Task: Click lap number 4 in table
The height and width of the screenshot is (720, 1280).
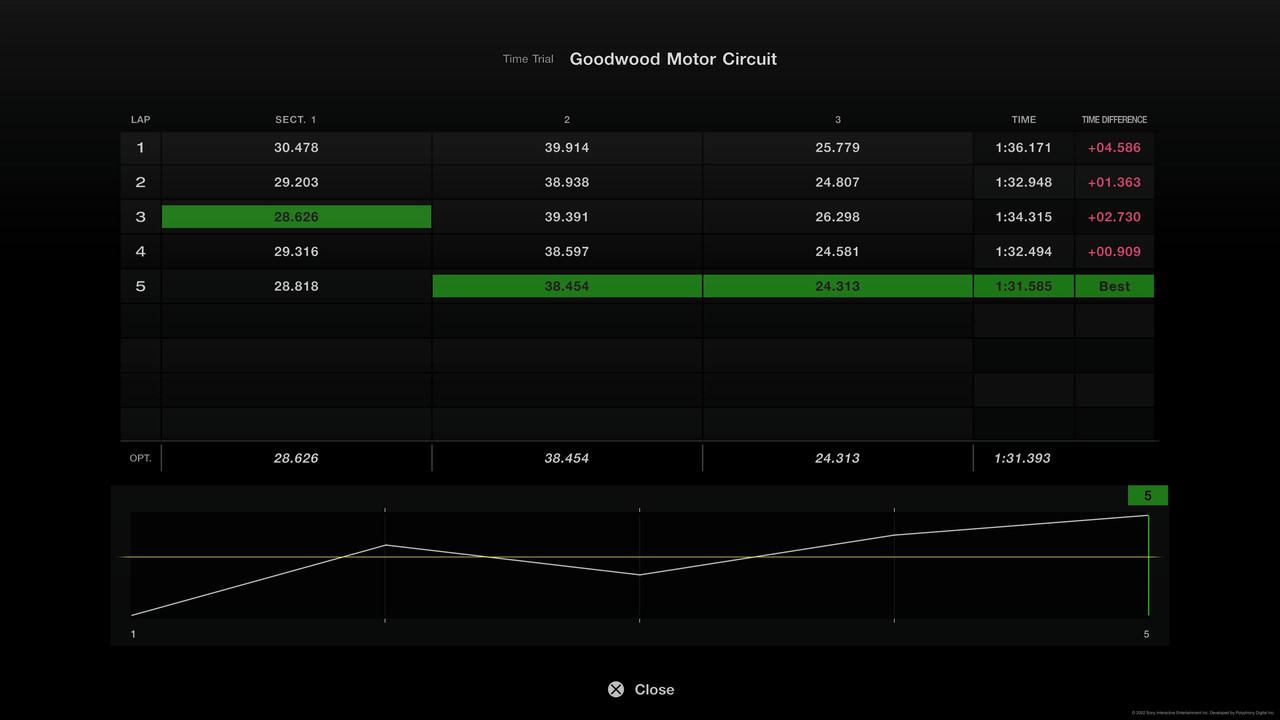Action: click(x=140, y=251)
